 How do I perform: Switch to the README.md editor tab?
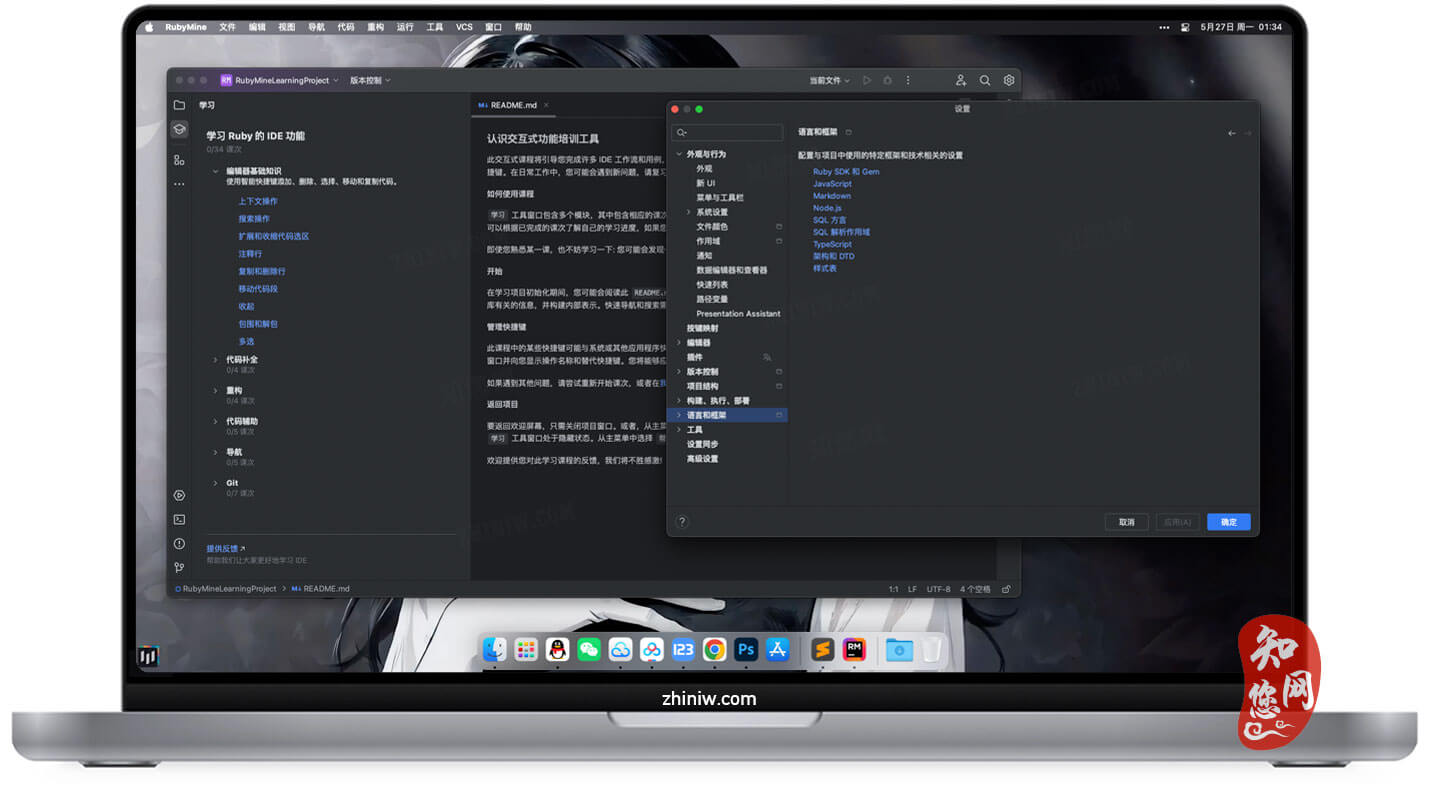[x=513, y=105]
